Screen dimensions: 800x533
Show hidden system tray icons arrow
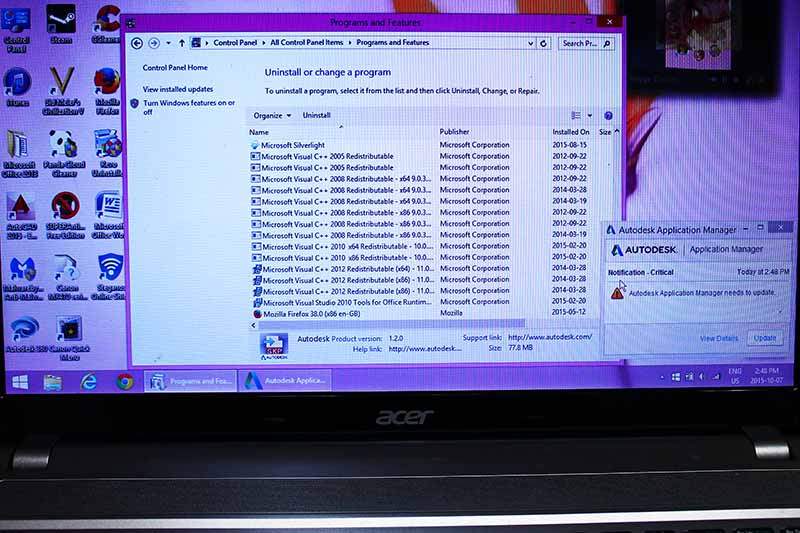(x=662, y=377)
